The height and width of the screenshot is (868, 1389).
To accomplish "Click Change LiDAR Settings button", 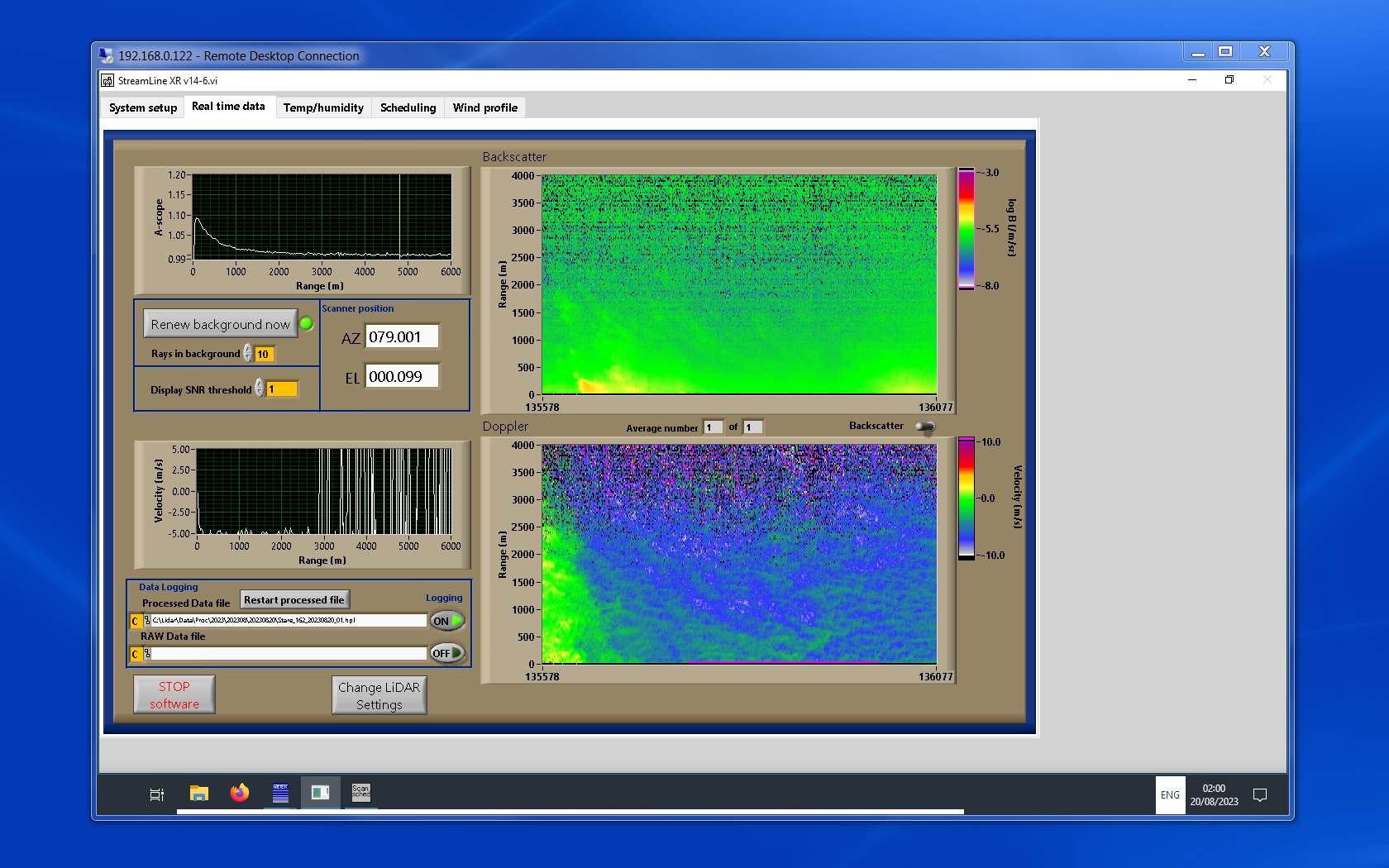I will [379, 695].
